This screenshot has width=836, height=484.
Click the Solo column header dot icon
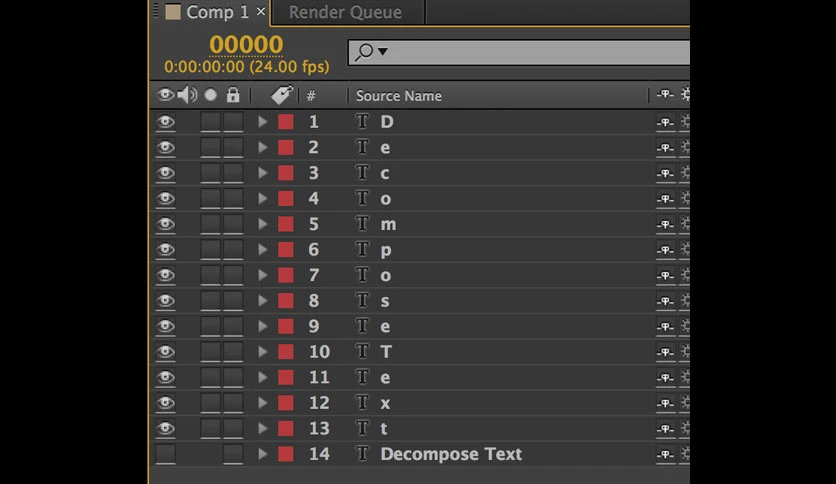(211, 95)
